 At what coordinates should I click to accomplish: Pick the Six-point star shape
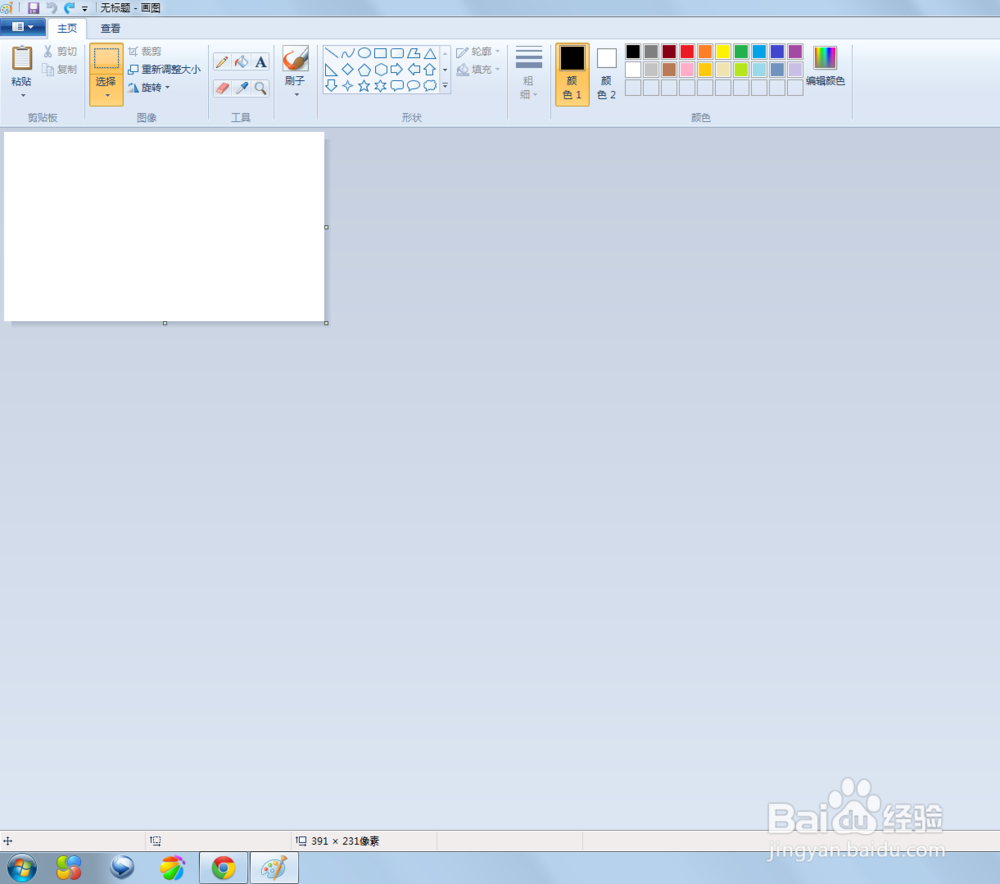point(381,85)
